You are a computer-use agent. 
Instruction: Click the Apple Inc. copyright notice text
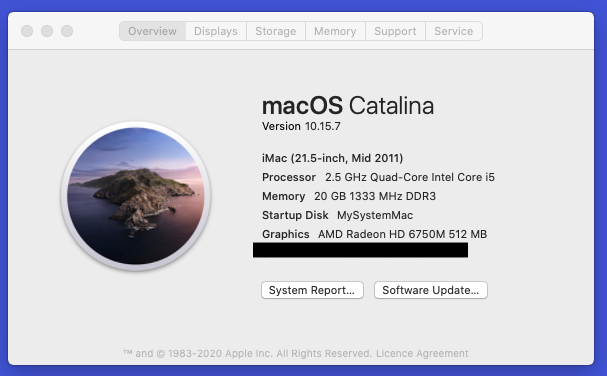pos(247,354)
